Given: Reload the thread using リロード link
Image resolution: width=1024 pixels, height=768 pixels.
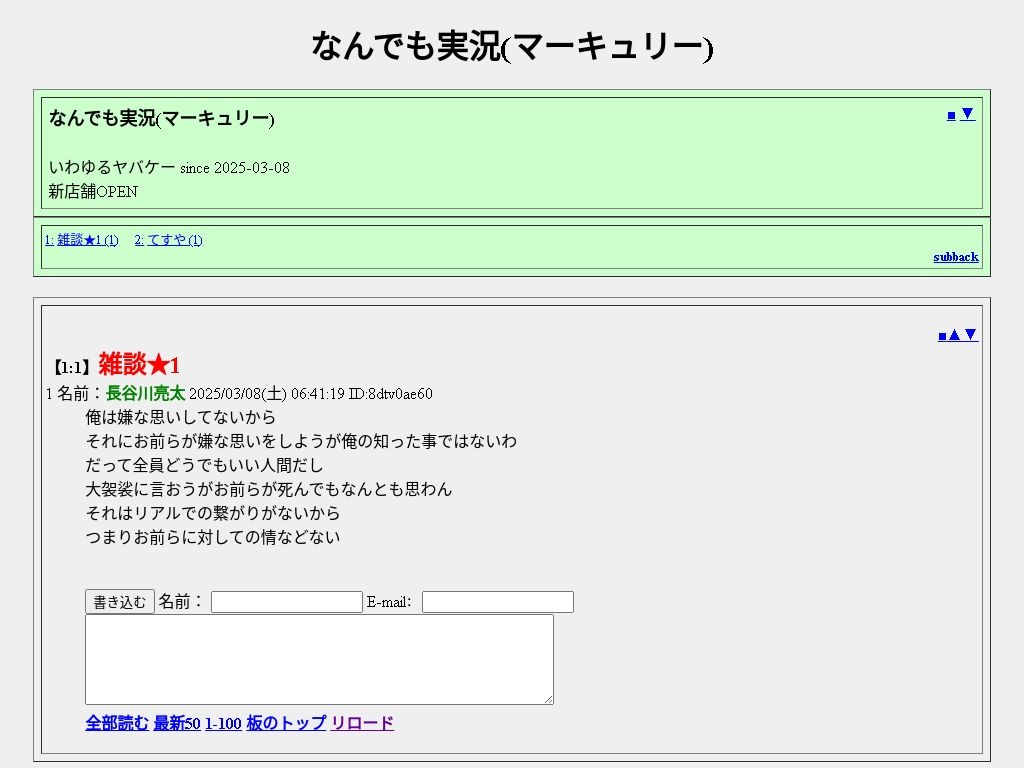Looking at the screenshot, I should 362,724.
